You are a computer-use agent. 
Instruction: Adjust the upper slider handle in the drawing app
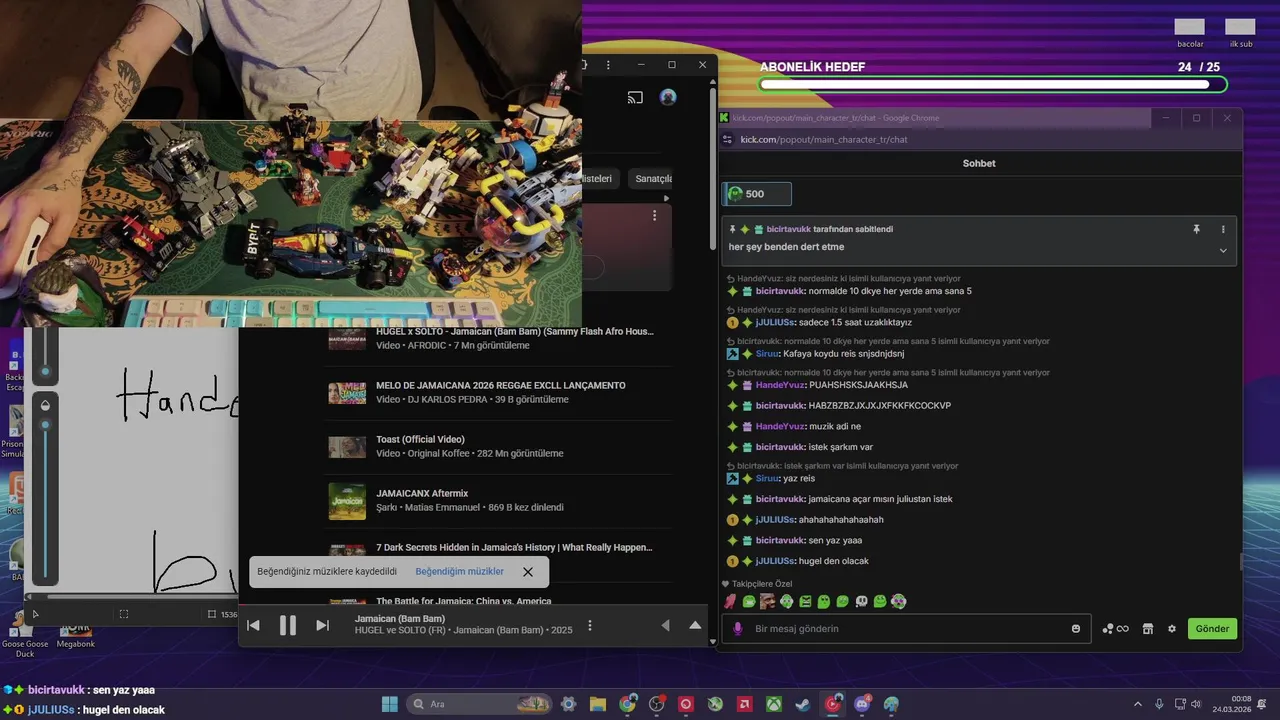tap(45, 371)
